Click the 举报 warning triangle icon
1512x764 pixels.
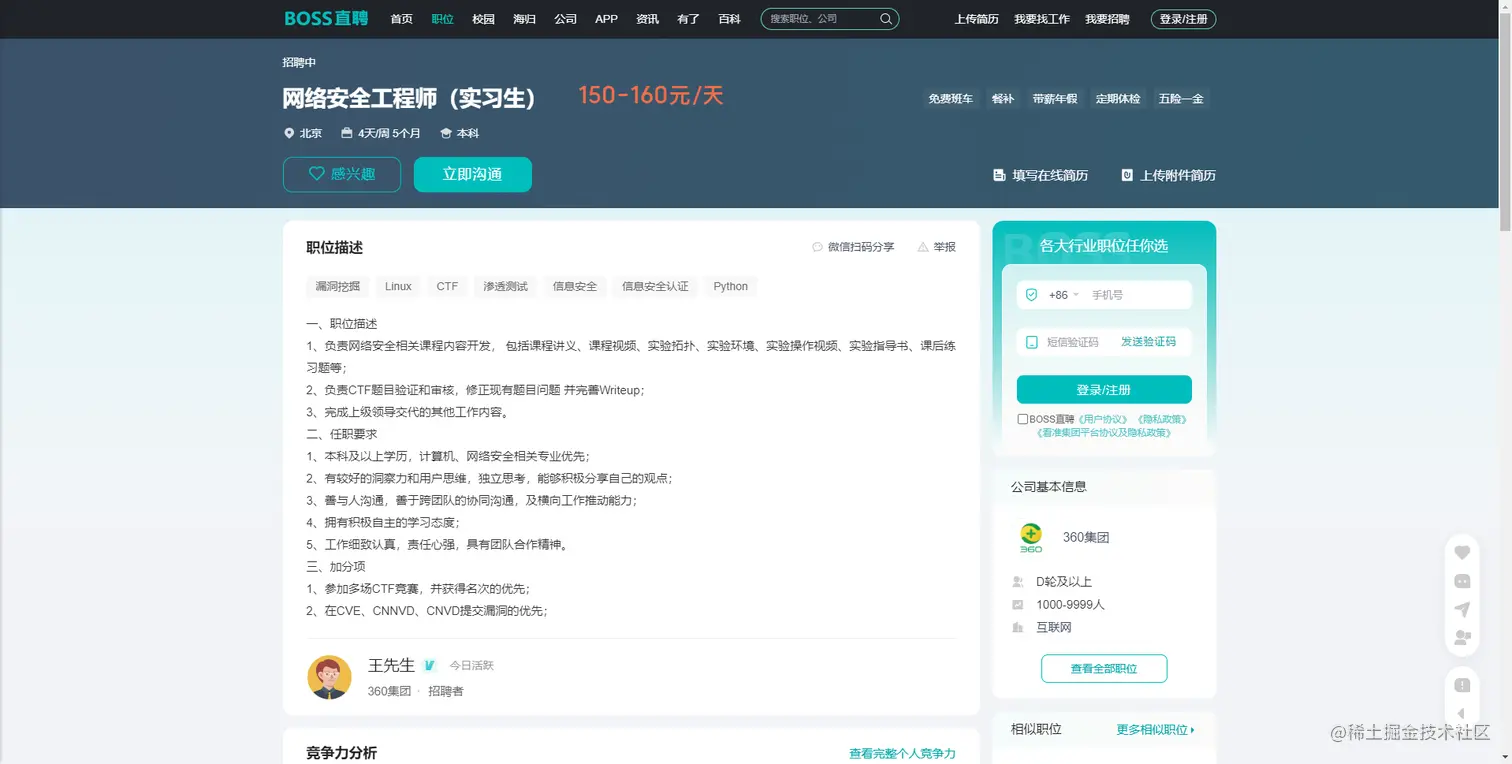[923, 247]
